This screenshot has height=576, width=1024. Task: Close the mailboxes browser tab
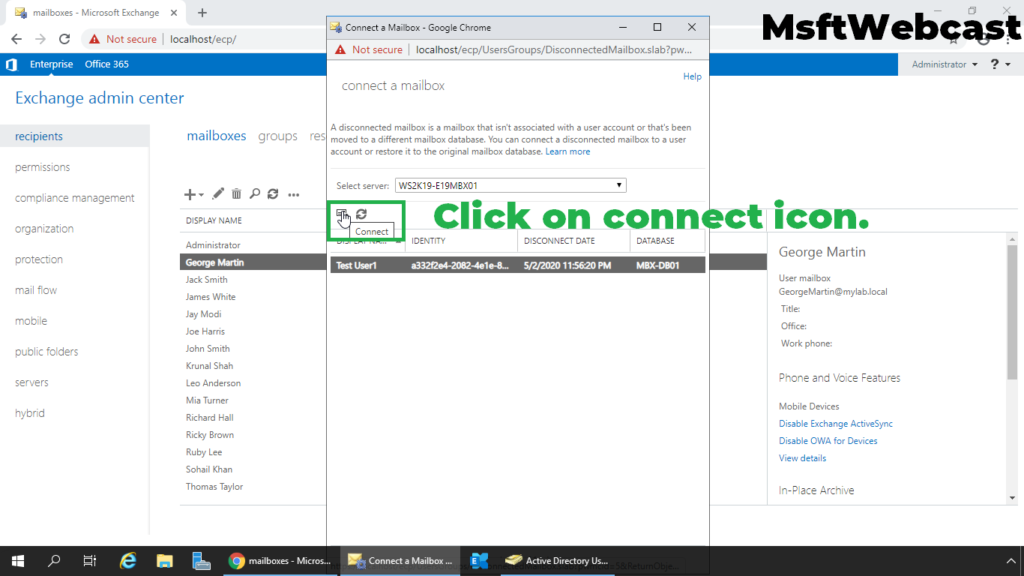(x=174, y=12)
